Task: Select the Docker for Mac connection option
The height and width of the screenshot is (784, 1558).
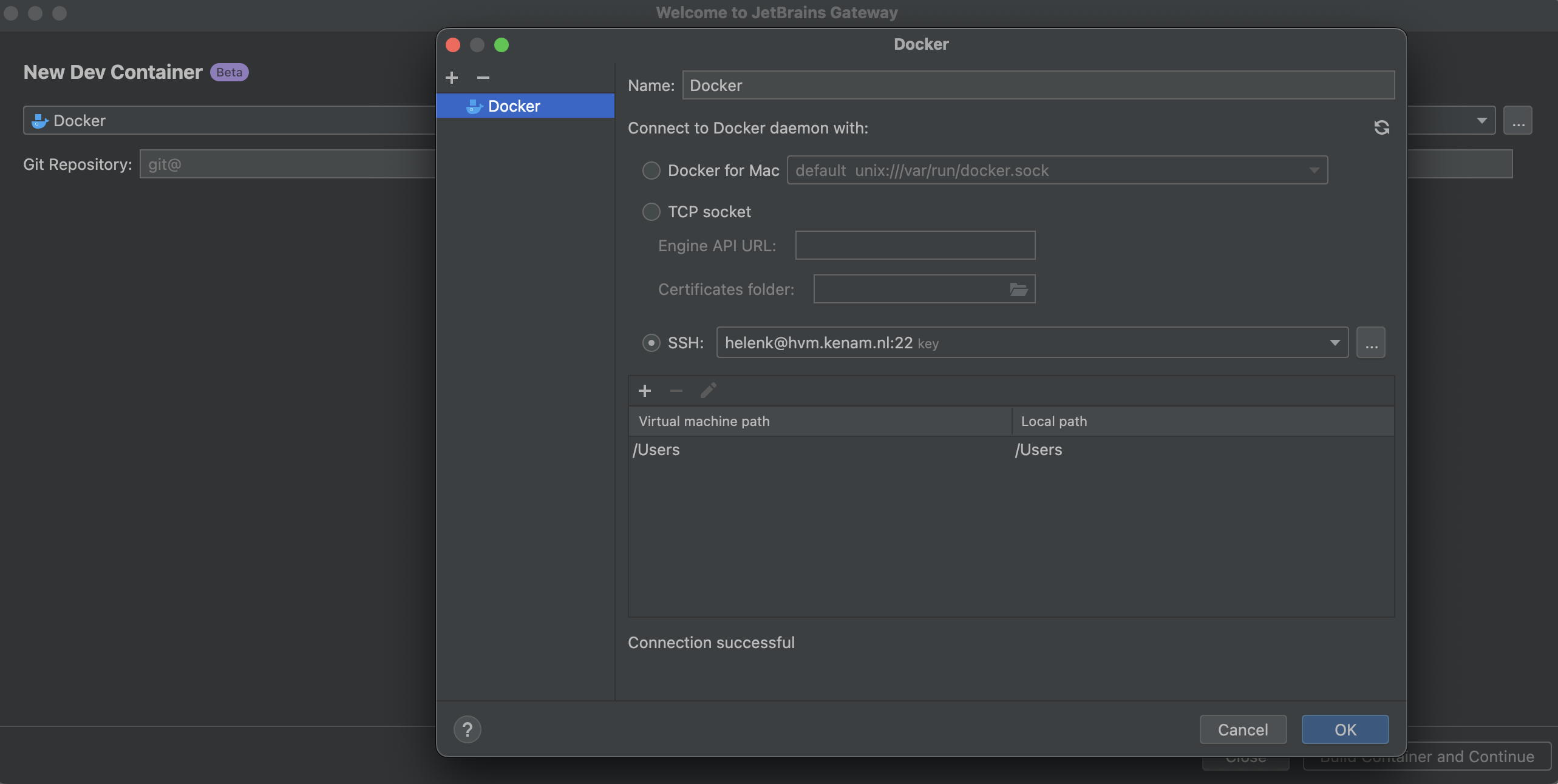Action: click(651, 171)
